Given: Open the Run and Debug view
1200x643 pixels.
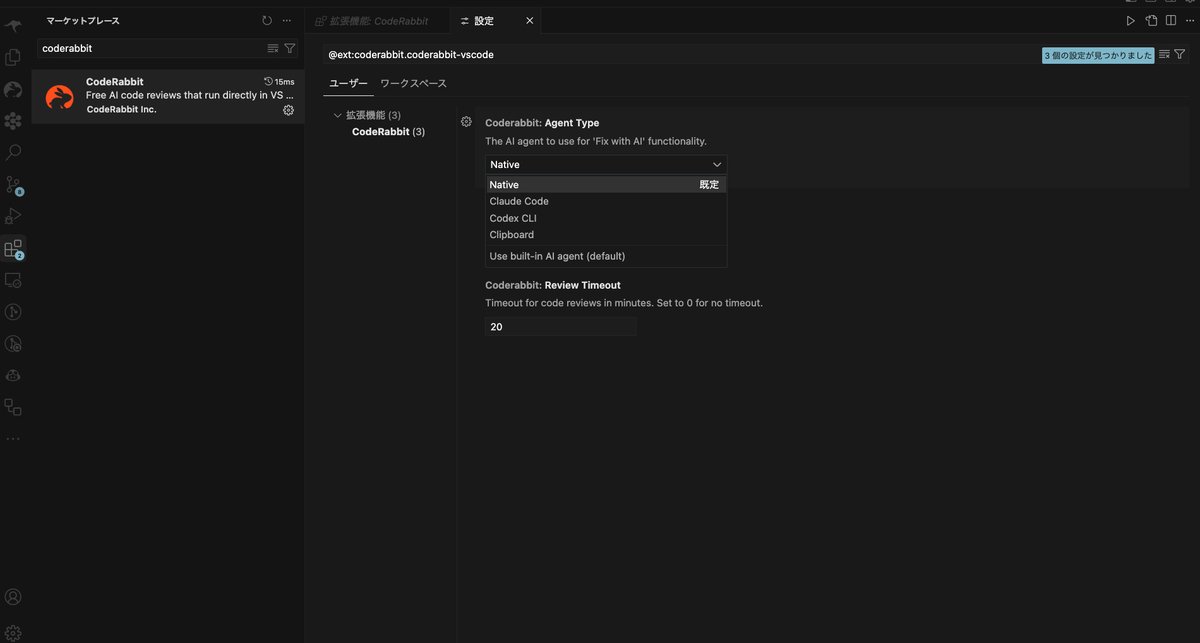Looking at the screenshot, I should click(13, 216).
